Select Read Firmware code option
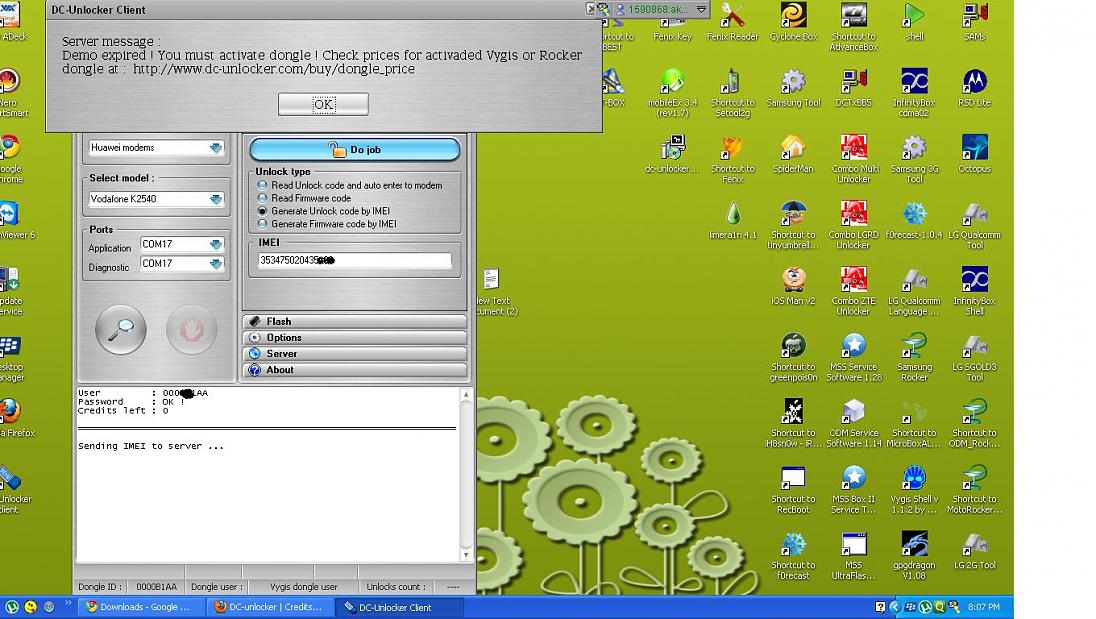Screen dimensions: 1096x619 (263, 198)
